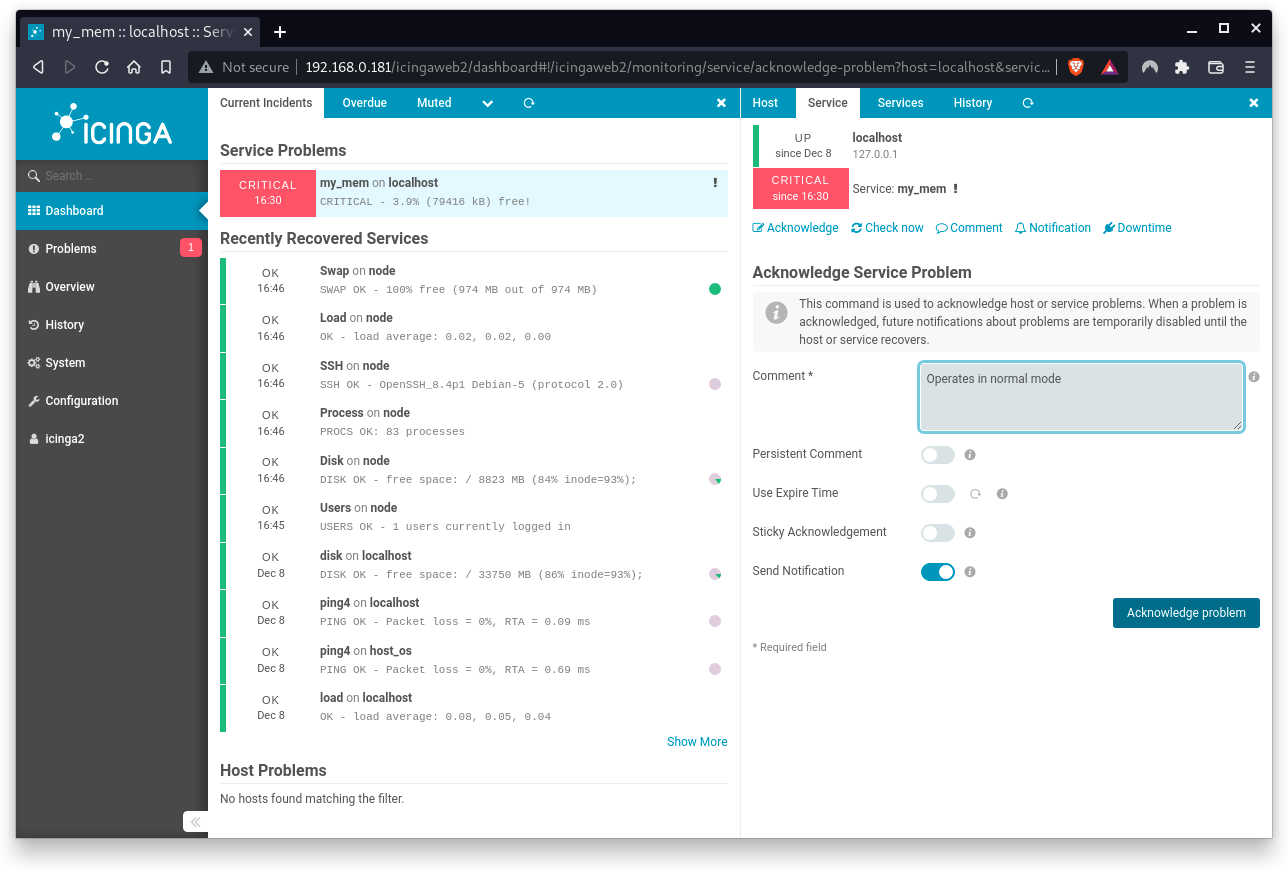1288x870 pixels.
Task: Expand the dashboard tabs chevron dropdown
Action: 487,102
